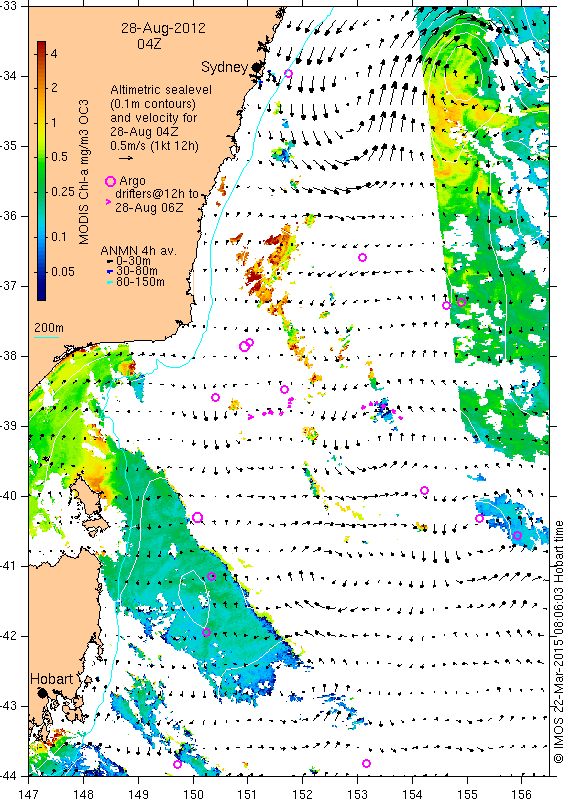570x800 pixels.
Task: Click the Sydney city label
Action: point(225,67)
